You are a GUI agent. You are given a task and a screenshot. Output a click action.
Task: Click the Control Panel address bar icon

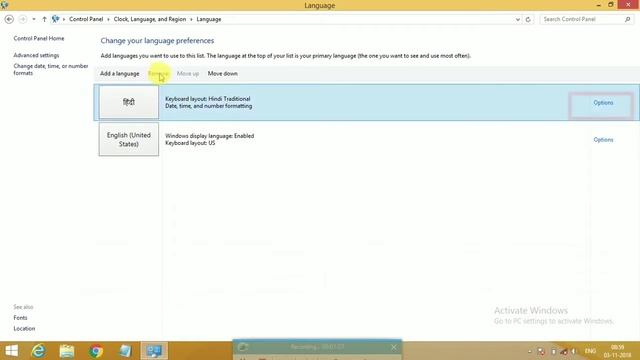(56, 19)
